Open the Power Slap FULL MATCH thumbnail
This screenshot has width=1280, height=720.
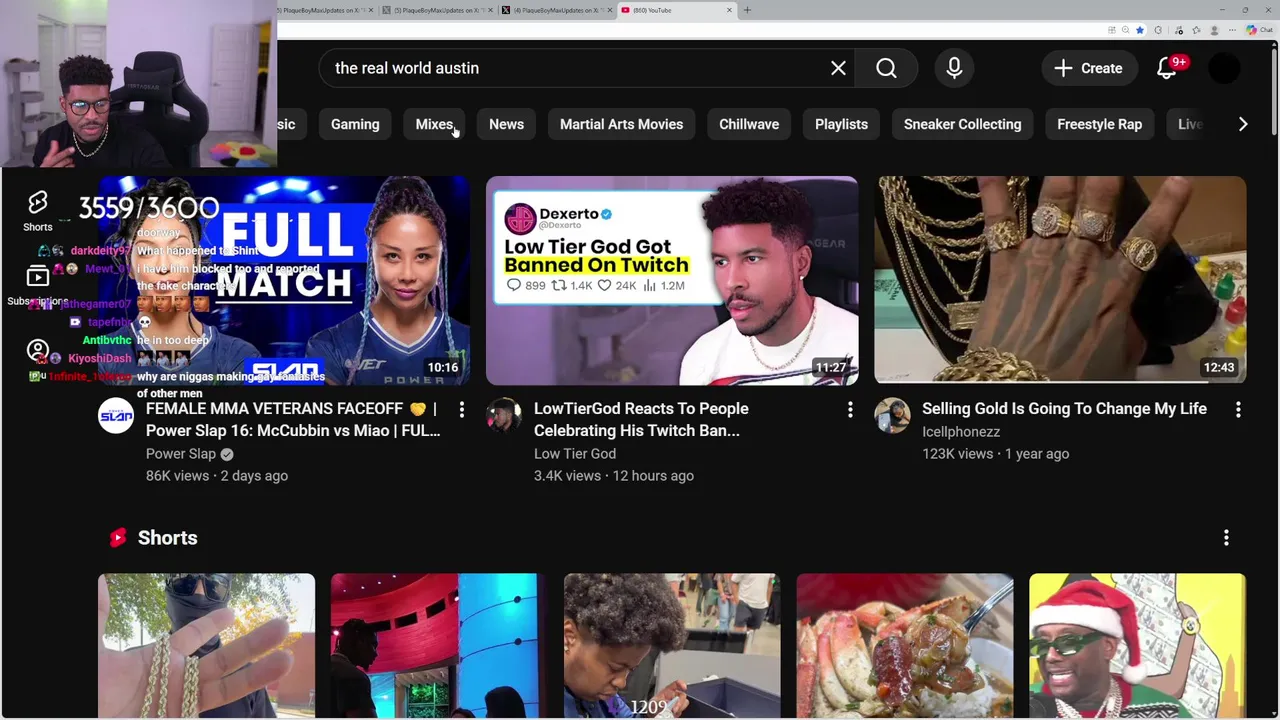(x=284, y=280)
